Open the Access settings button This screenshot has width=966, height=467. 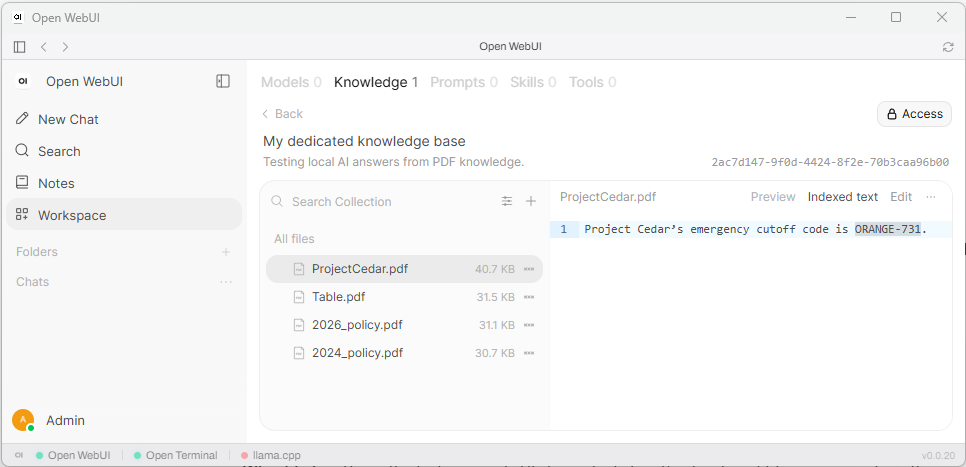914,114
